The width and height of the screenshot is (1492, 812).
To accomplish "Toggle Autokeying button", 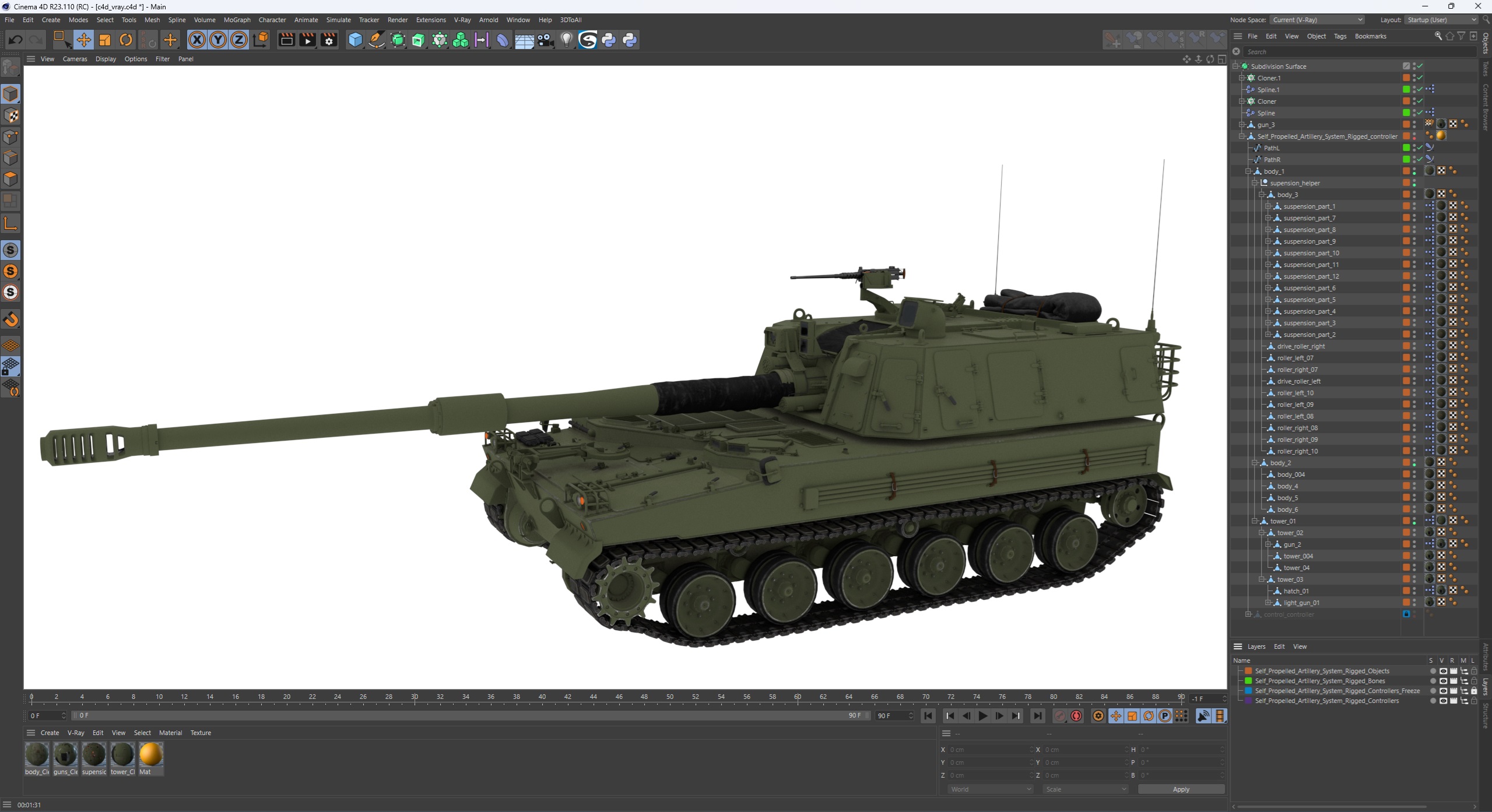I will pyautogui.click(x=1076, y=716).
